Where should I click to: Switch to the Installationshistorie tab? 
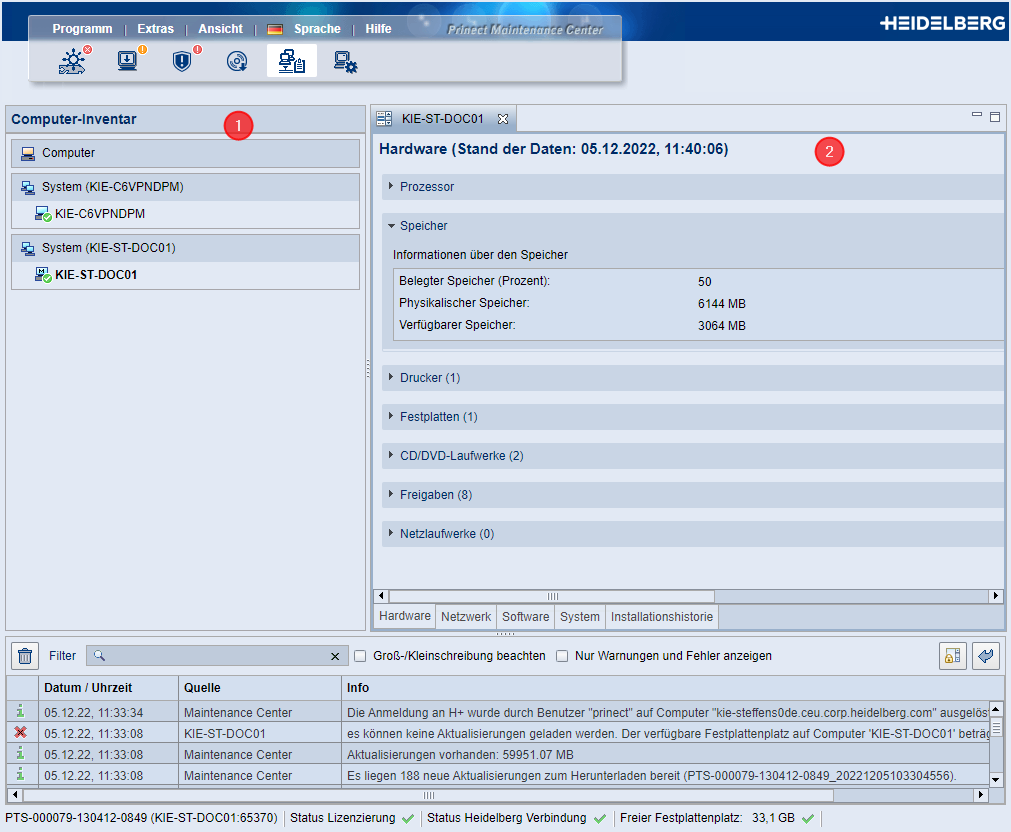pos(662,617)
